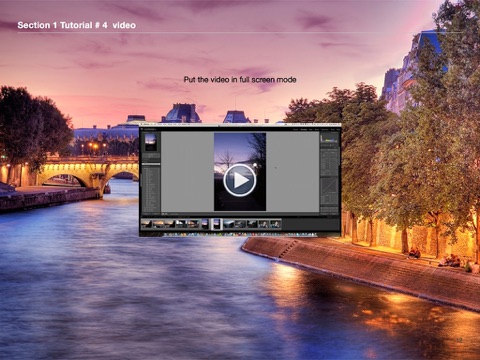Click the Lightroom module picker at the video's top right
Viewport: 480px width, 360px height.
click(x=316, y=129)
